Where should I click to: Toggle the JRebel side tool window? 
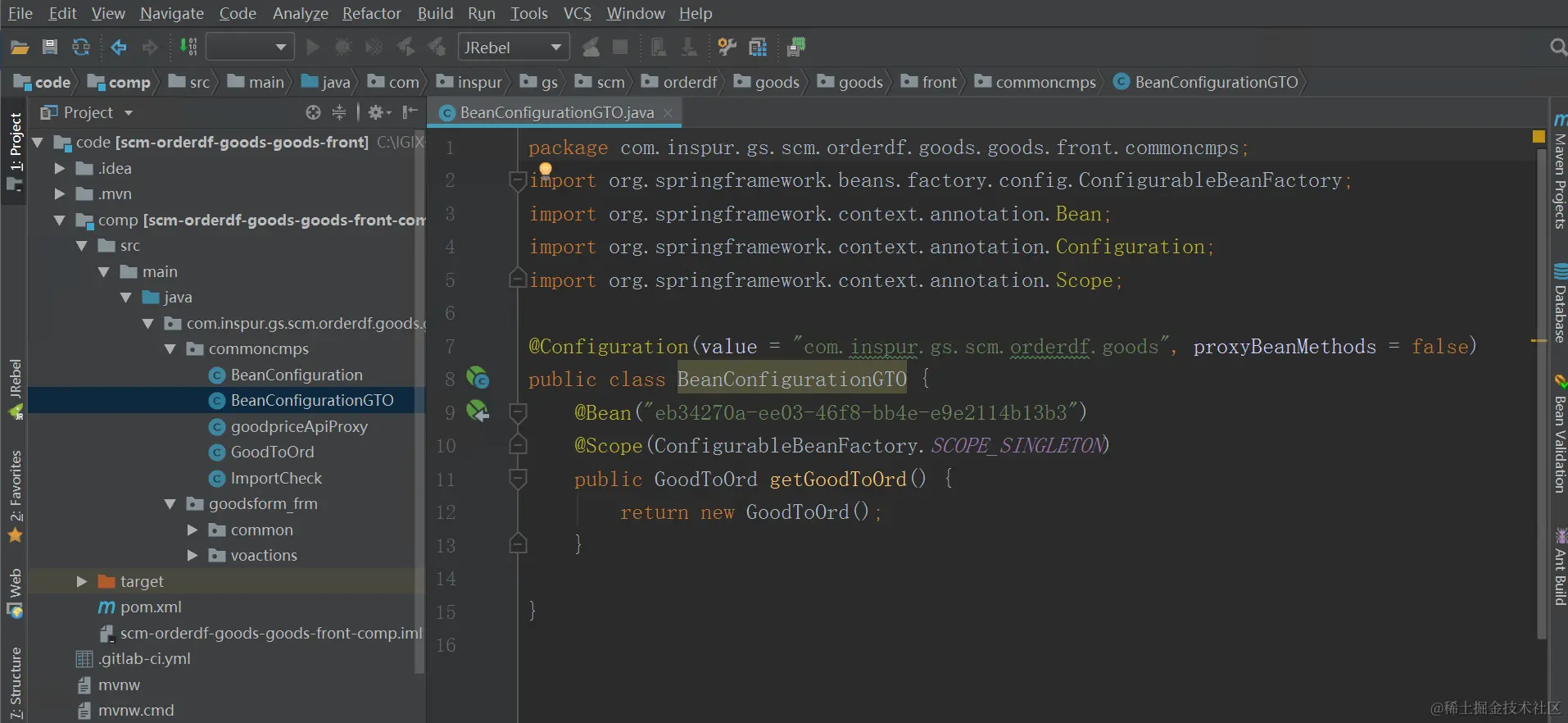tap(15, 388)
